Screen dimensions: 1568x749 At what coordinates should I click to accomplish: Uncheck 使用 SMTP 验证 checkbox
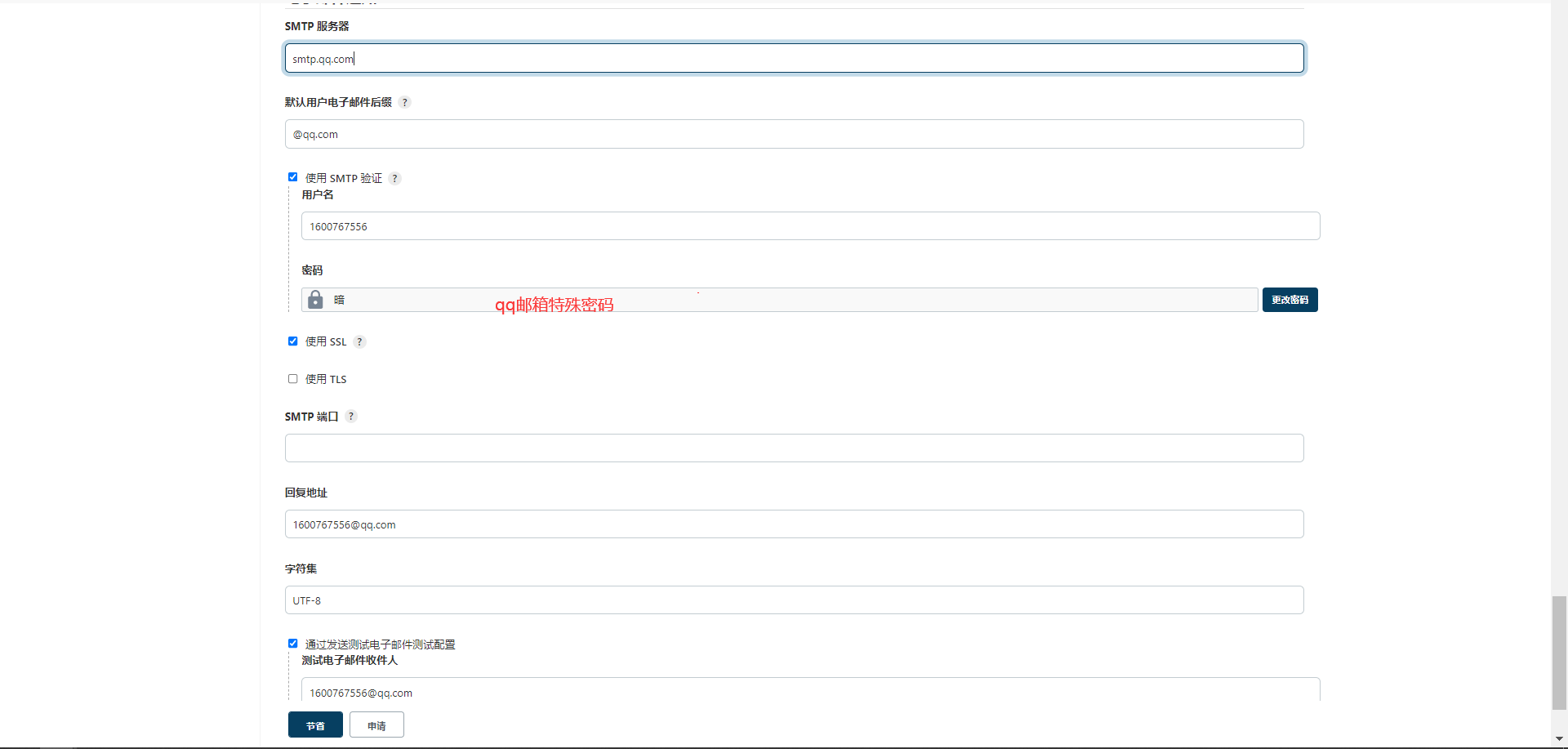click(x=292, y=177)
